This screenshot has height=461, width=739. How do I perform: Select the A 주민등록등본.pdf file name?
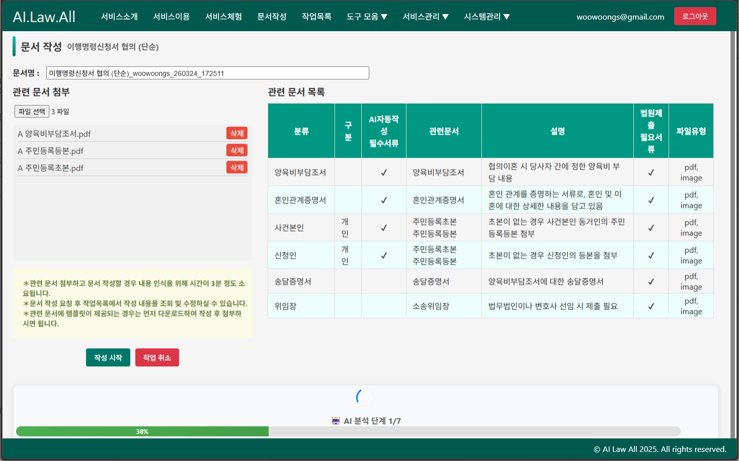(x=50, y=151)
